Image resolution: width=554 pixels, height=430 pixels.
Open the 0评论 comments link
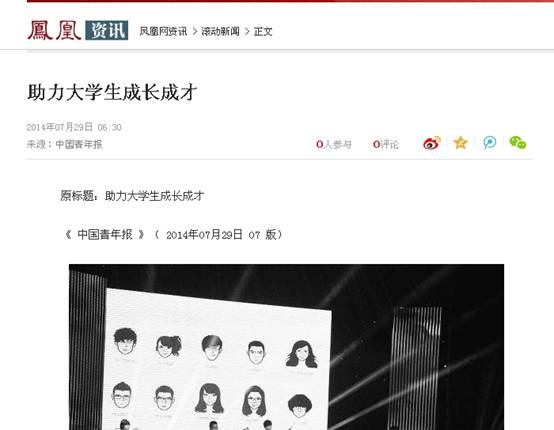[385, 144]
